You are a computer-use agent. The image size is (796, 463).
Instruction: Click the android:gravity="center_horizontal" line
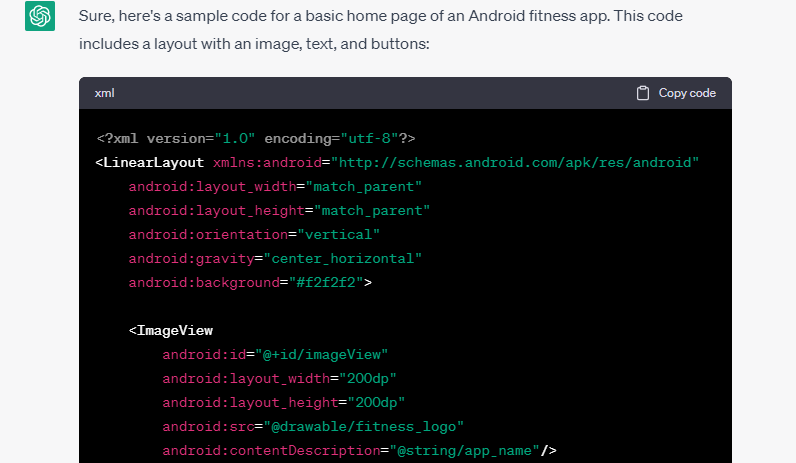click(x=275, y=258)
